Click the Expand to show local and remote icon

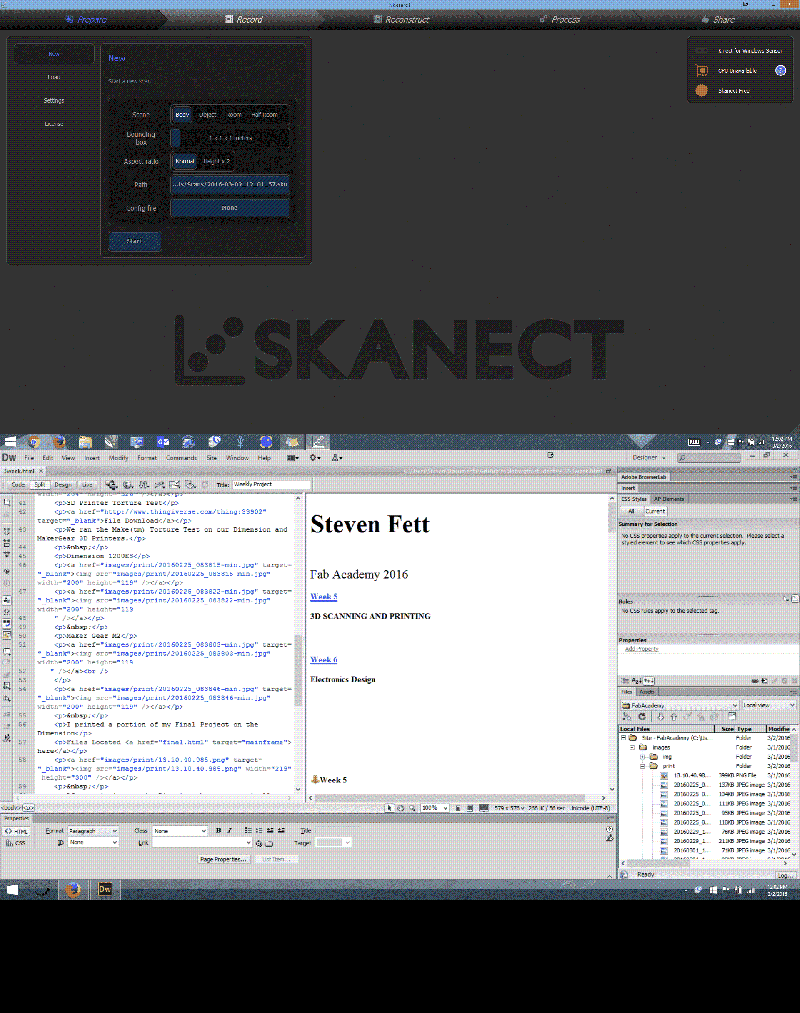[x=732, y=716]
